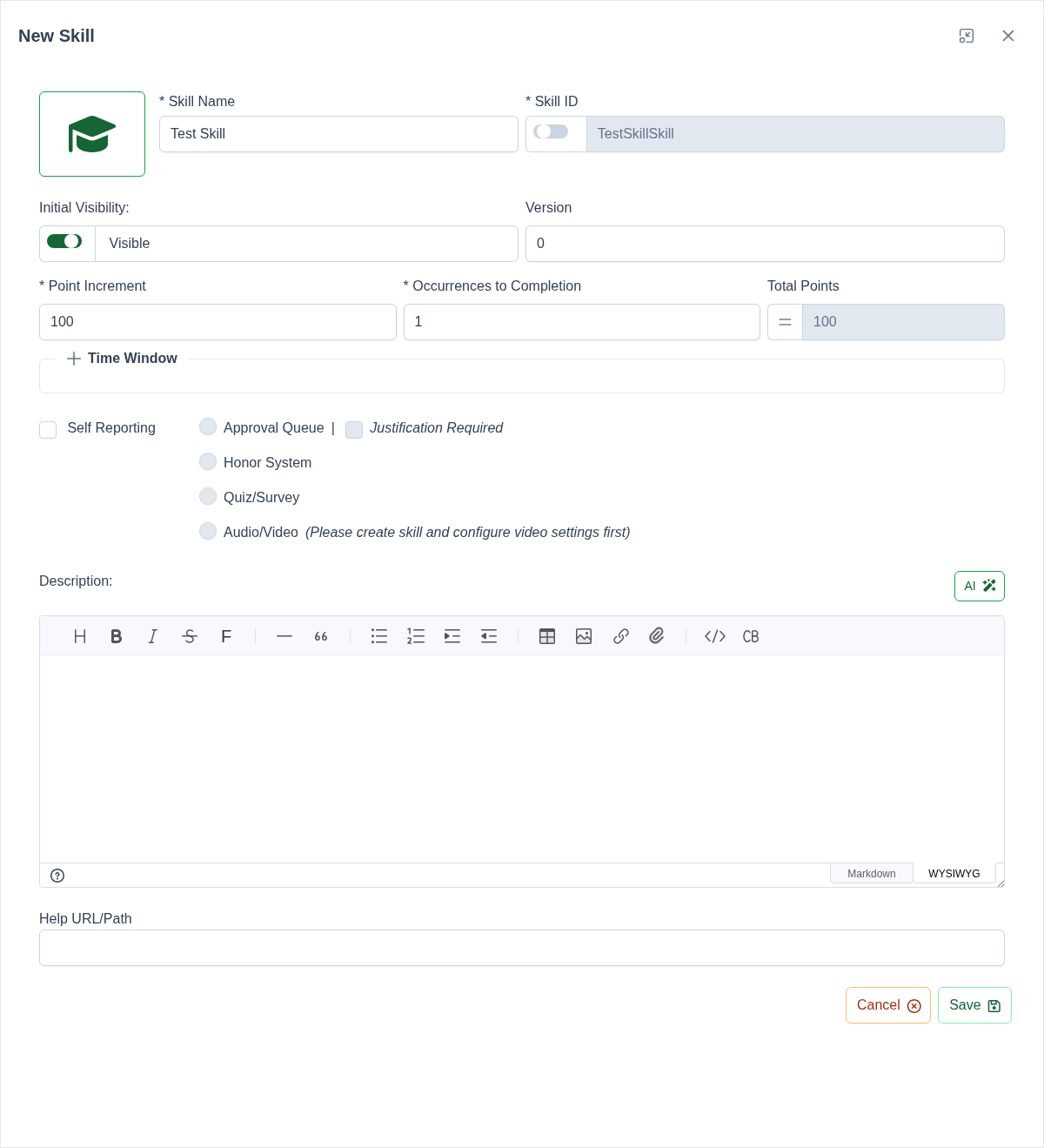Apply strikethrough formatting in the editor
1044x1148 pixels.
[x=190, y=636]
